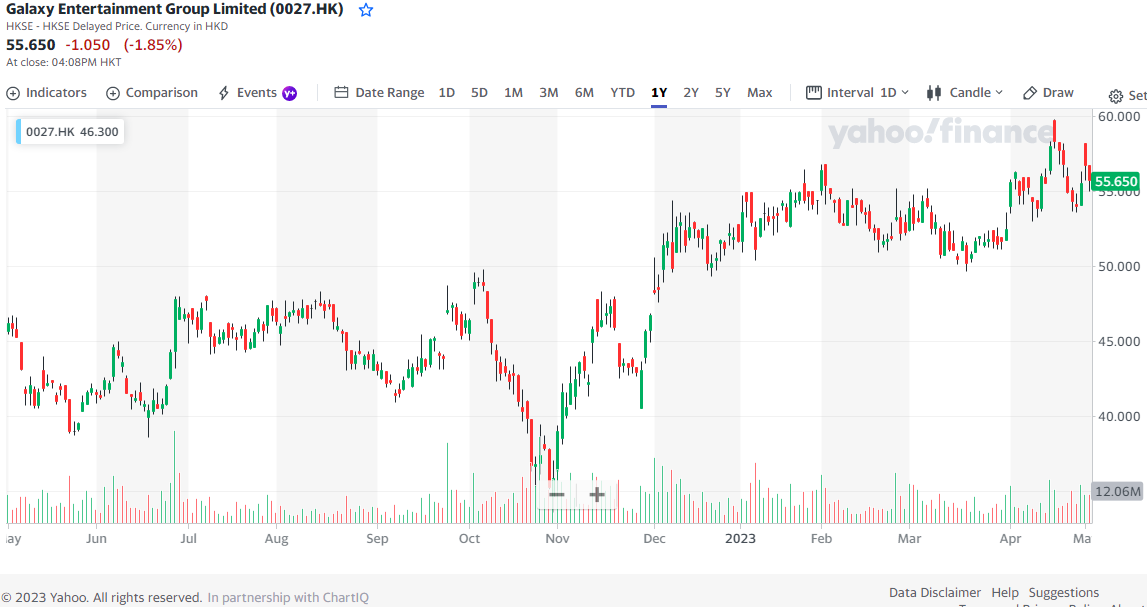Open the Date Range picker

[x=379, y=93]
